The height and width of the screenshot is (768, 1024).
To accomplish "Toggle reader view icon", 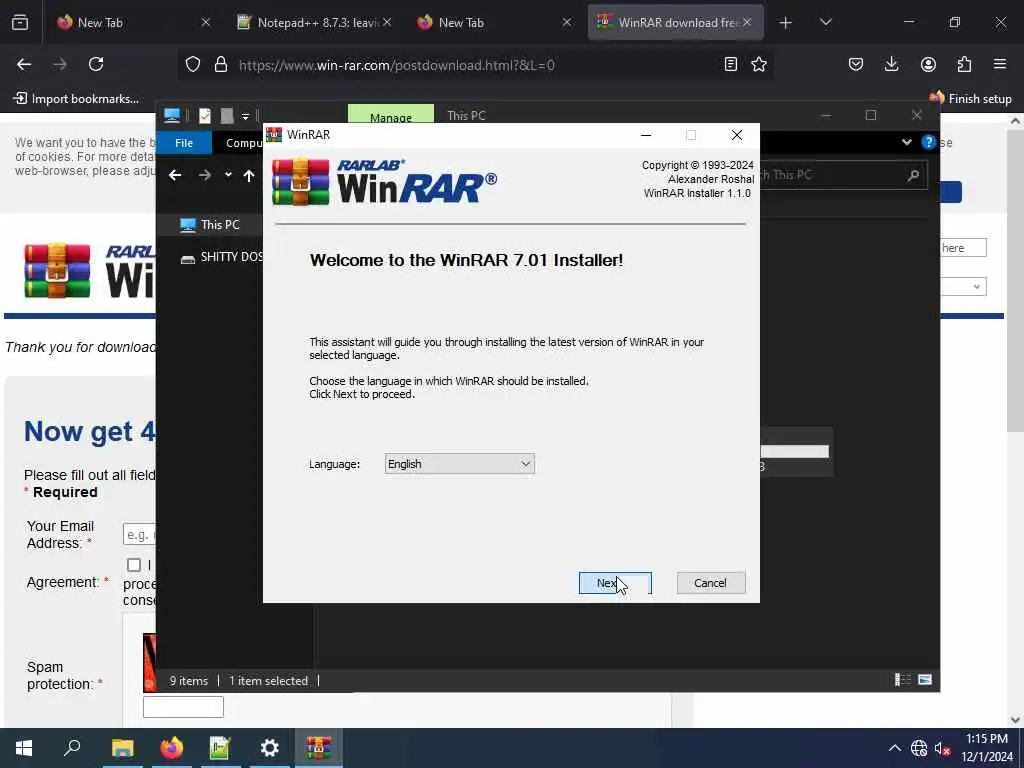I will [731, 64].
